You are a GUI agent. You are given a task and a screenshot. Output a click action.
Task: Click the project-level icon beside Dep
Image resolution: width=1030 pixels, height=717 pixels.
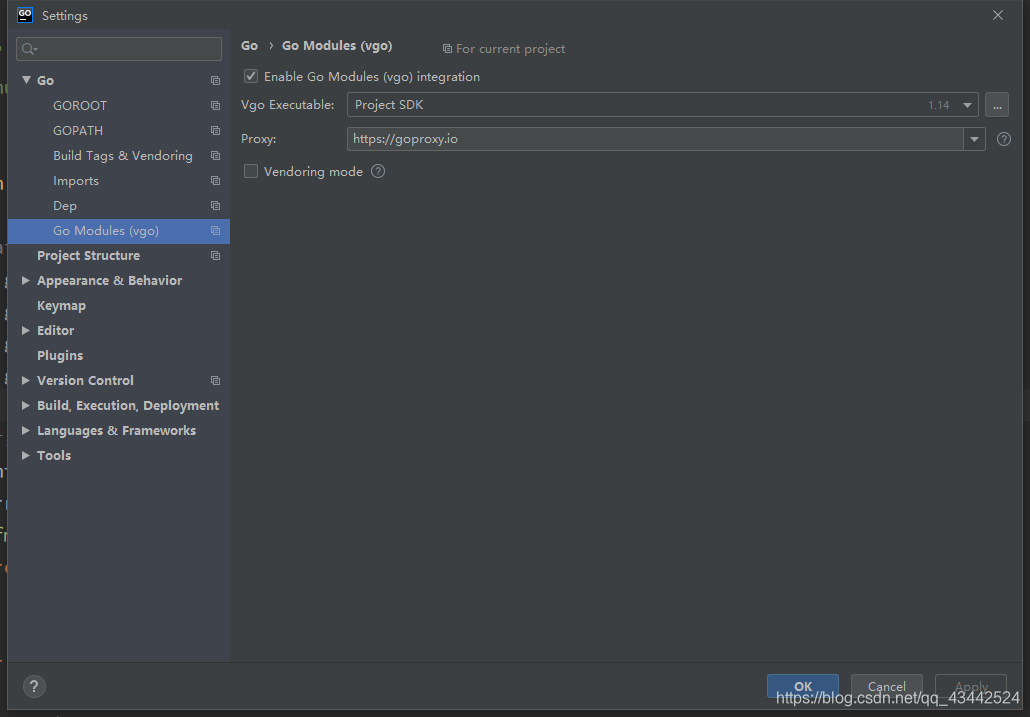click(215, 206)
